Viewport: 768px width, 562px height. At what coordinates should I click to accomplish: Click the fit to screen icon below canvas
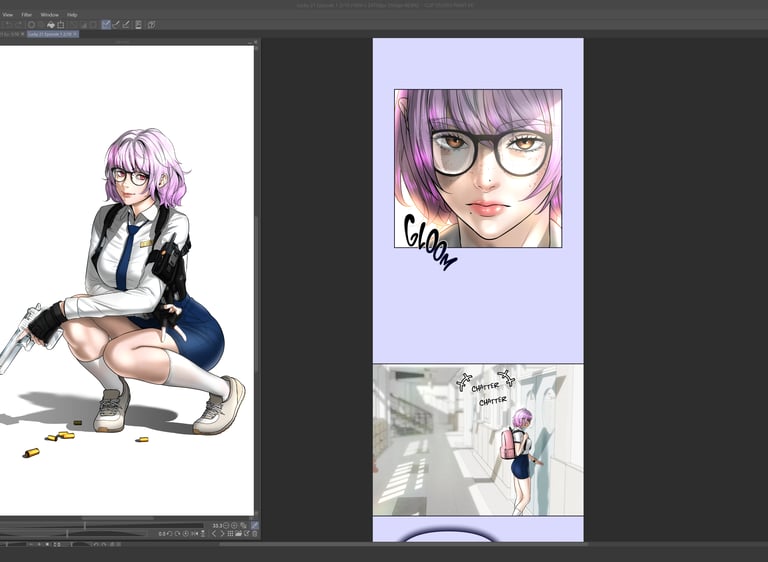tap(243, 526)
